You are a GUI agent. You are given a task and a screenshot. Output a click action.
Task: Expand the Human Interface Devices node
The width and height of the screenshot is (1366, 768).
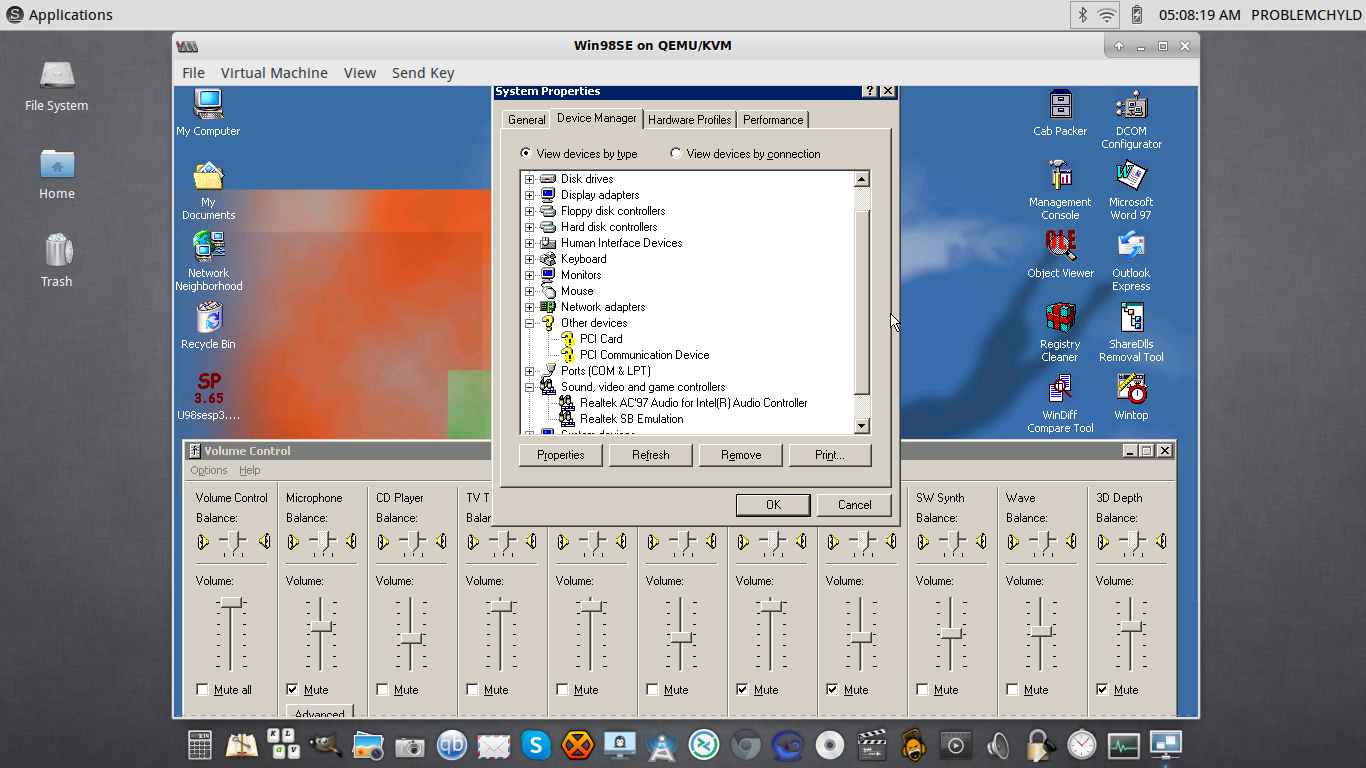click(530, 243)
